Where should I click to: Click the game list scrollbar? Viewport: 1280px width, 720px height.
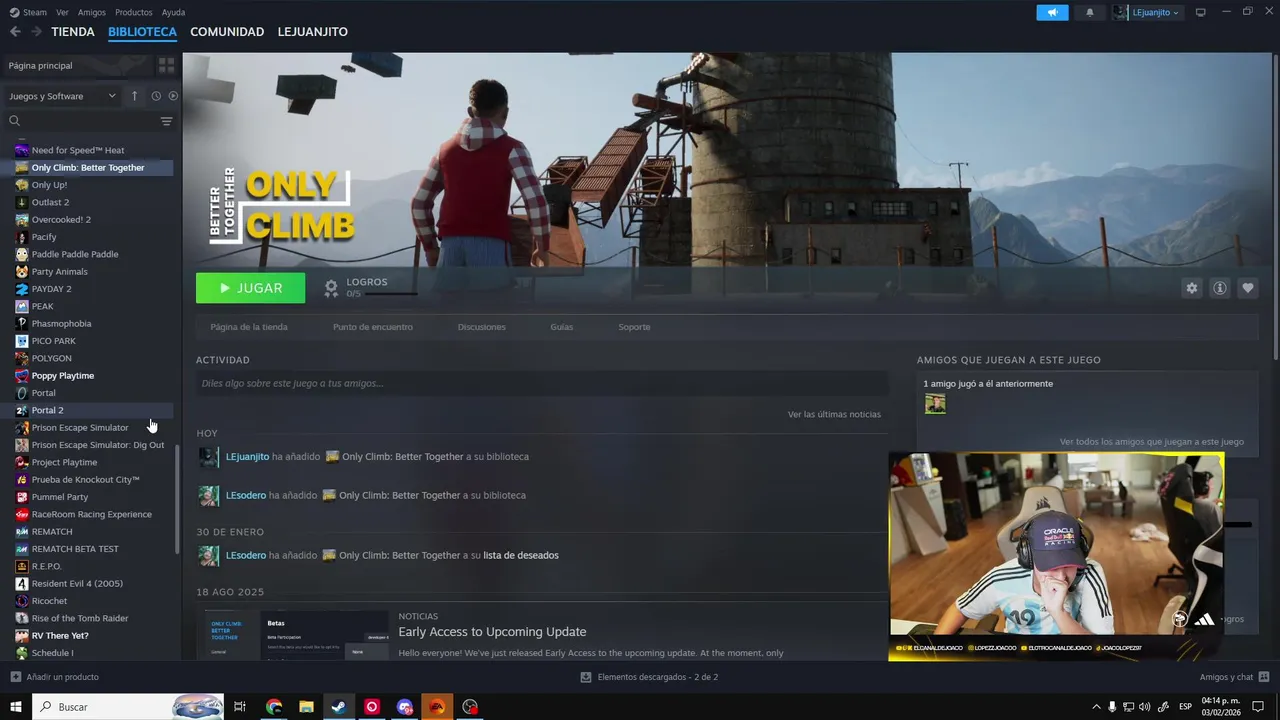coord(178,500)
